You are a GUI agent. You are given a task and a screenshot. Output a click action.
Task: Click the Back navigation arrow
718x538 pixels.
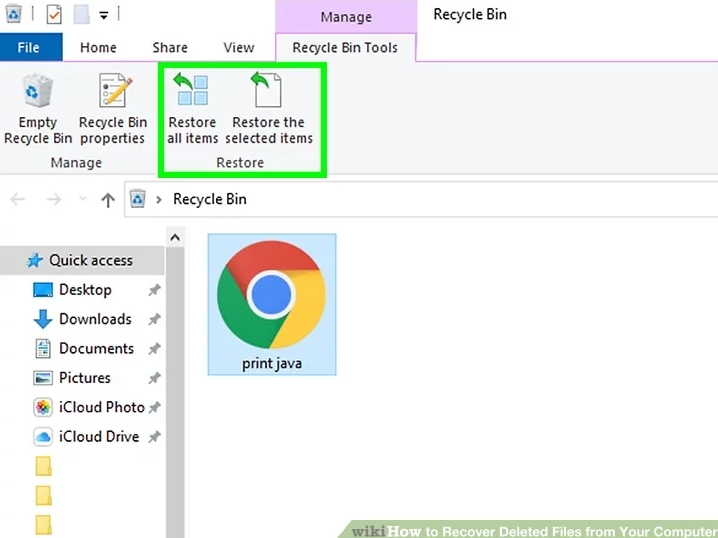coord(17,199)
